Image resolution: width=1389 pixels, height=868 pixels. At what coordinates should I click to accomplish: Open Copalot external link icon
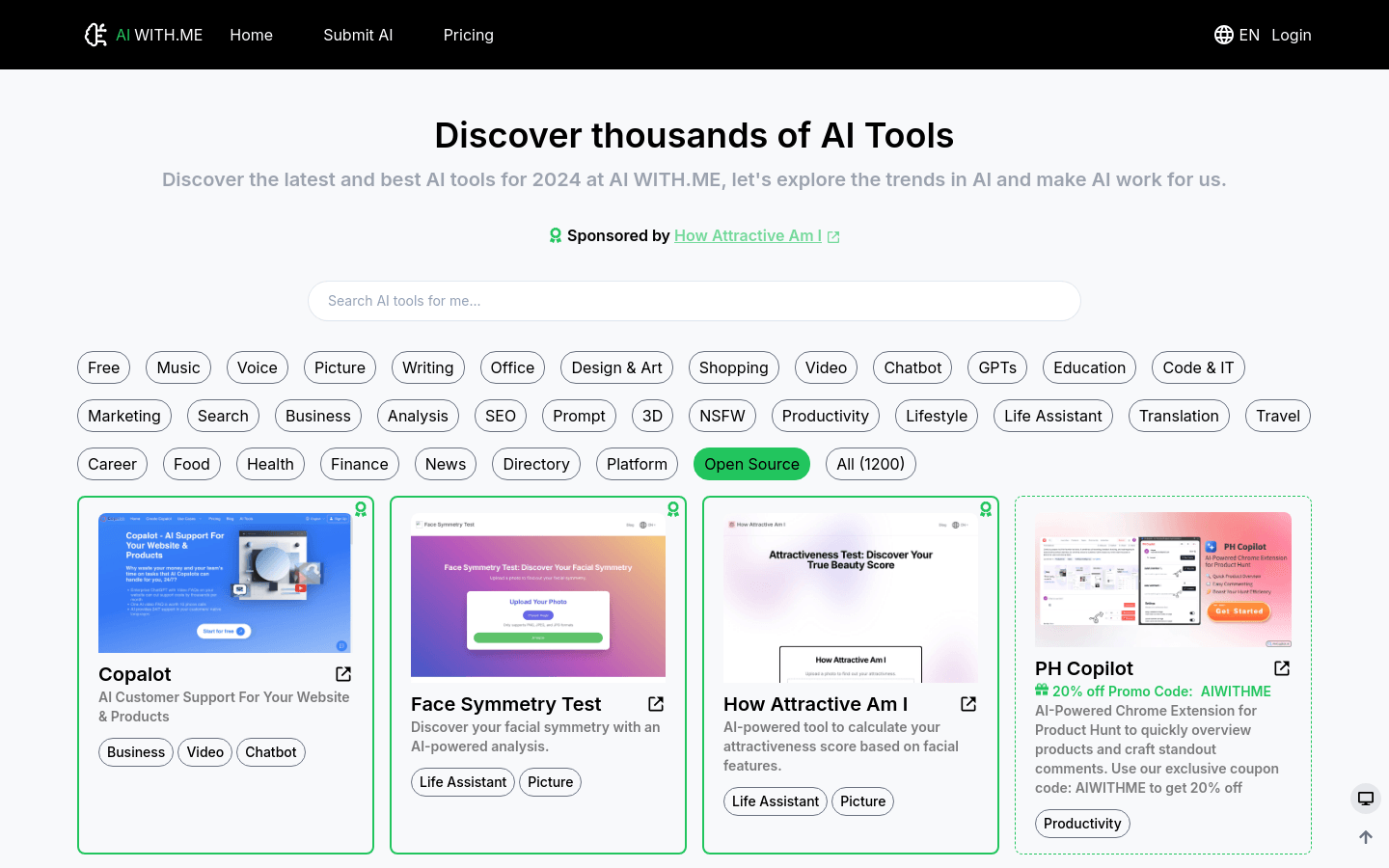tap(343, 674)
